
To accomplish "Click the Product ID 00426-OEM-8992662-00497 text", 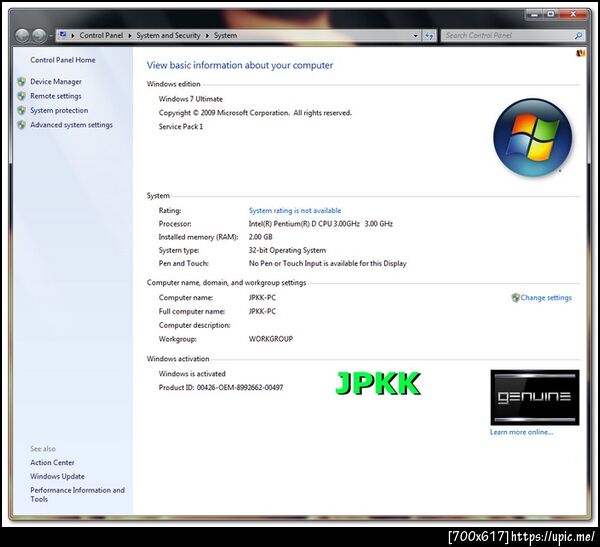I will pos(221,387).
